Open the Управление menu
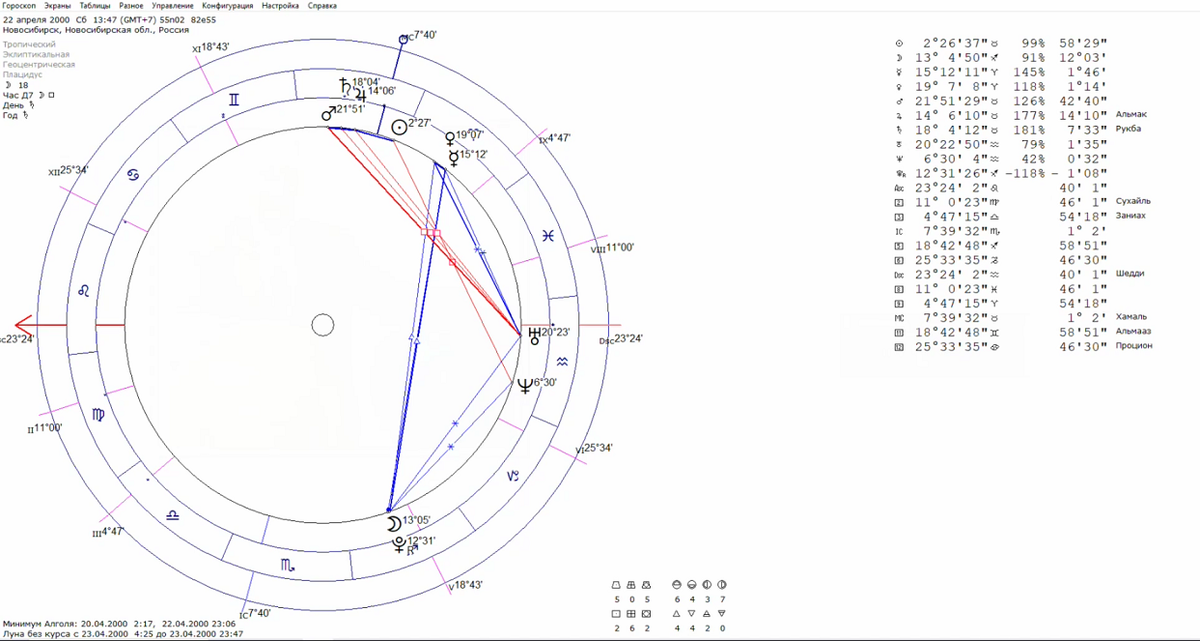This screenshot has width=1200, height=641. (x=173, y=6)
